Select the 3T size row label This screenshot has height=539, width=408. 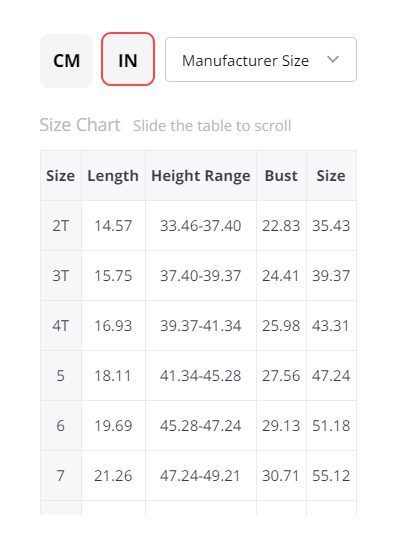point(61,276)
